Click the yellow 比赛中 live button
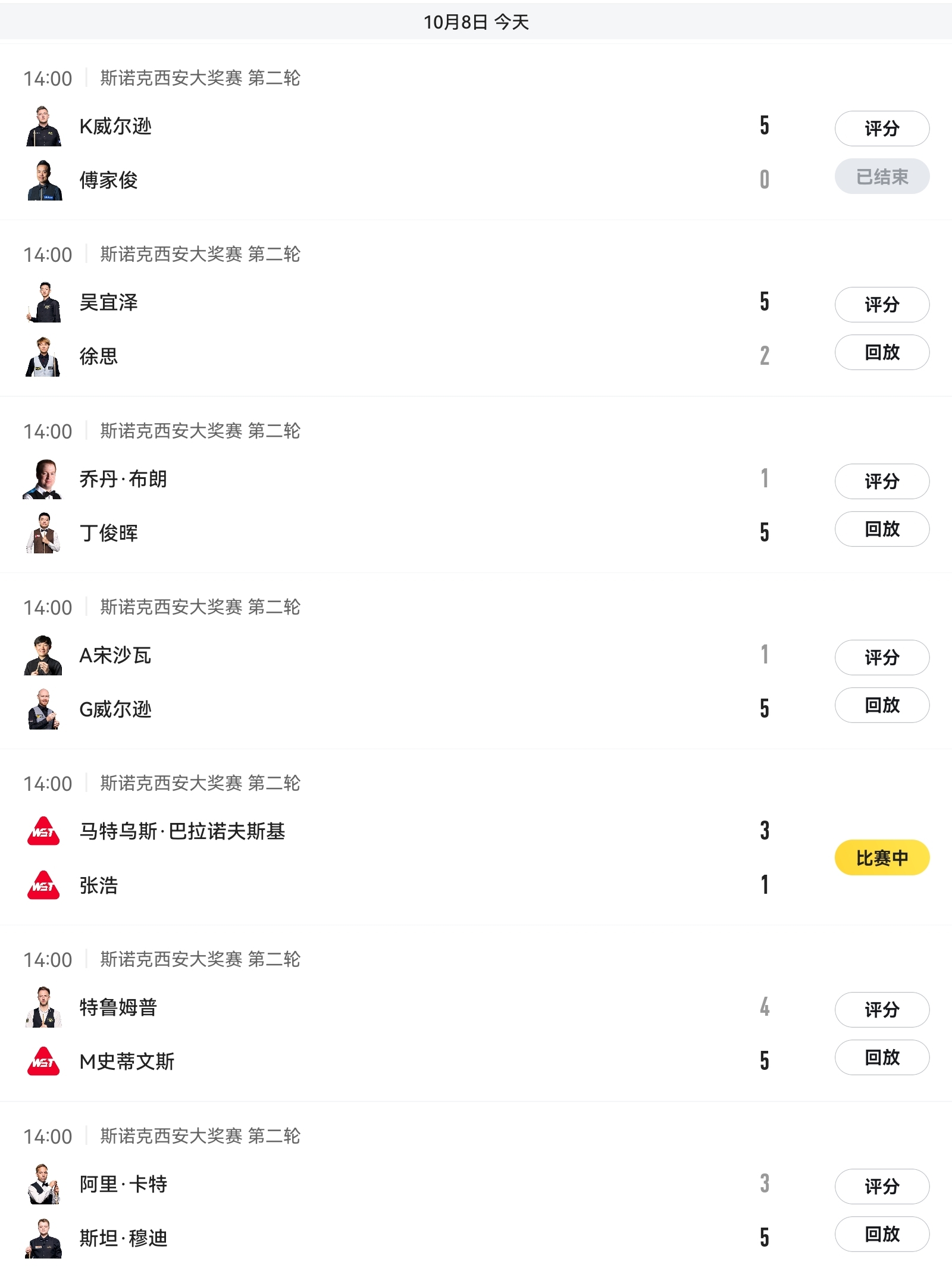952x1274 pixels. pos(881,857)
